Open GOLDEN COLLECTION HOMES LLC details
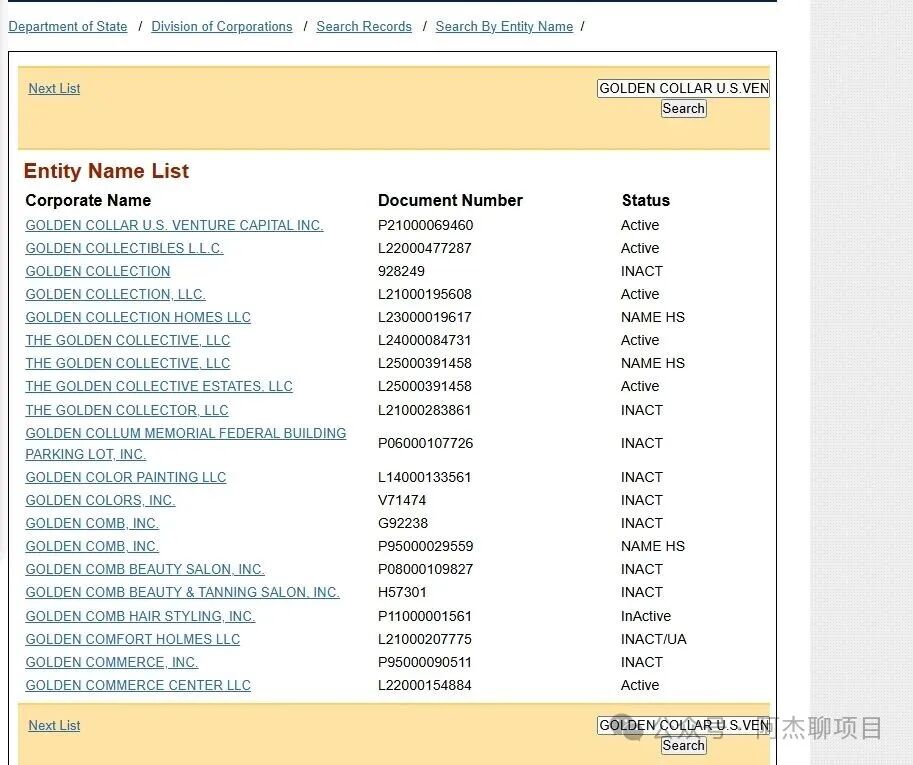 pos(137,317)
